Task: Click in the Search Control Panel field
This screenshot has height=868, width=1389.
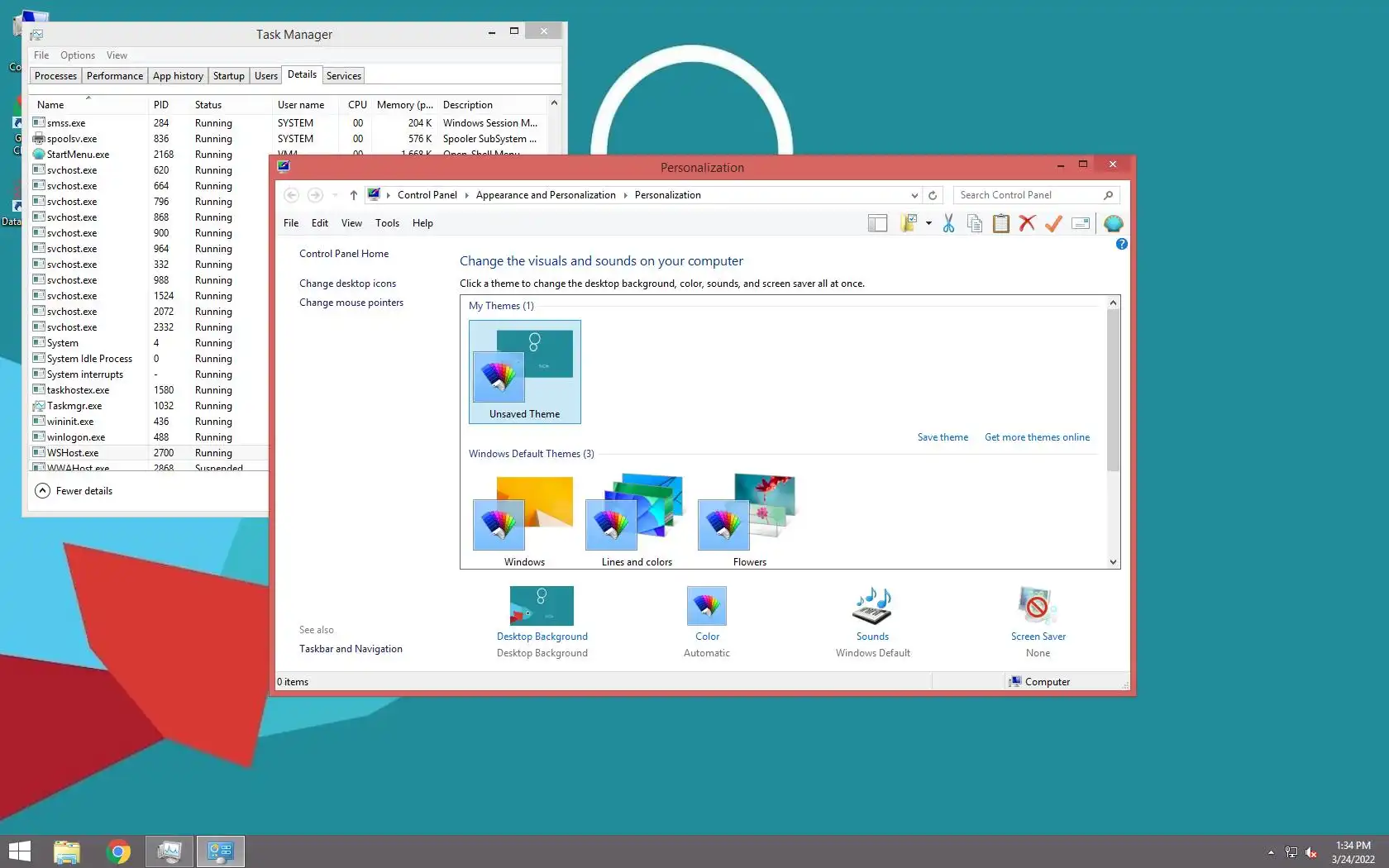Action: (1029, 195)
